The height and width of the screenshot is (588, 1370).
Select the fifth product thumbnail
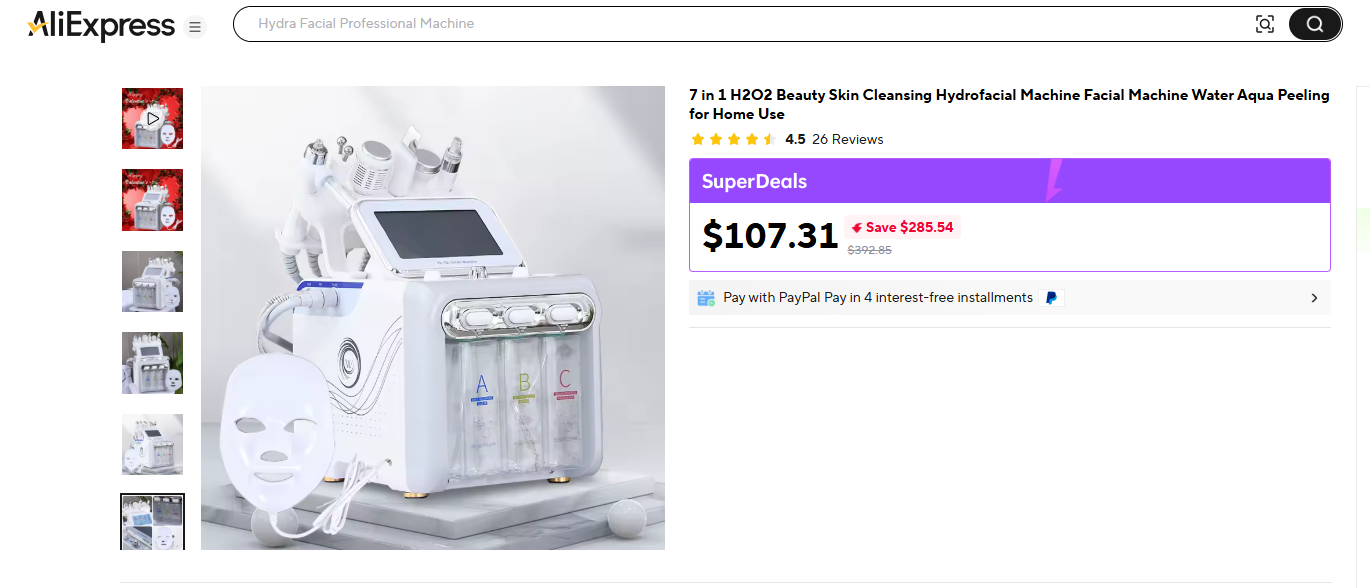(x=152, y=444)
